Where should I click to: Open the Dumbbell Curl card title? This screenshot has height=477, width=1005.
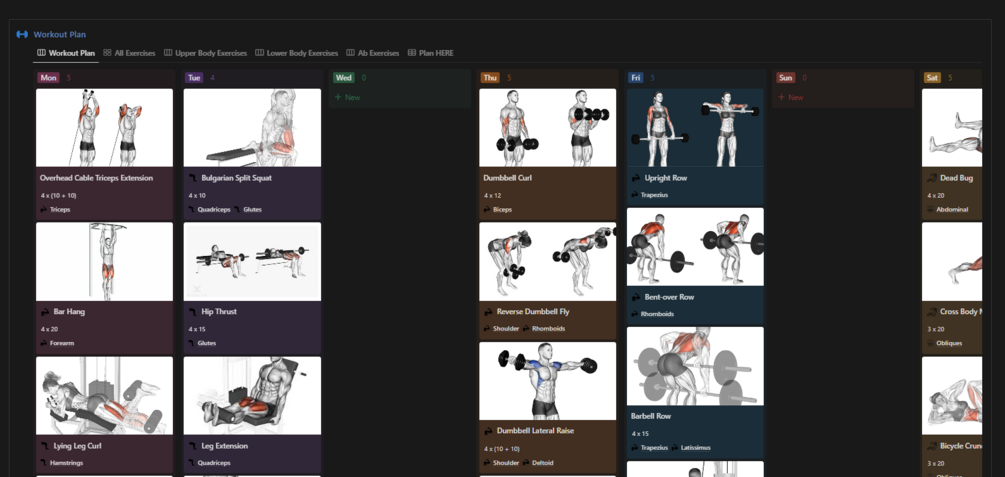508,178
